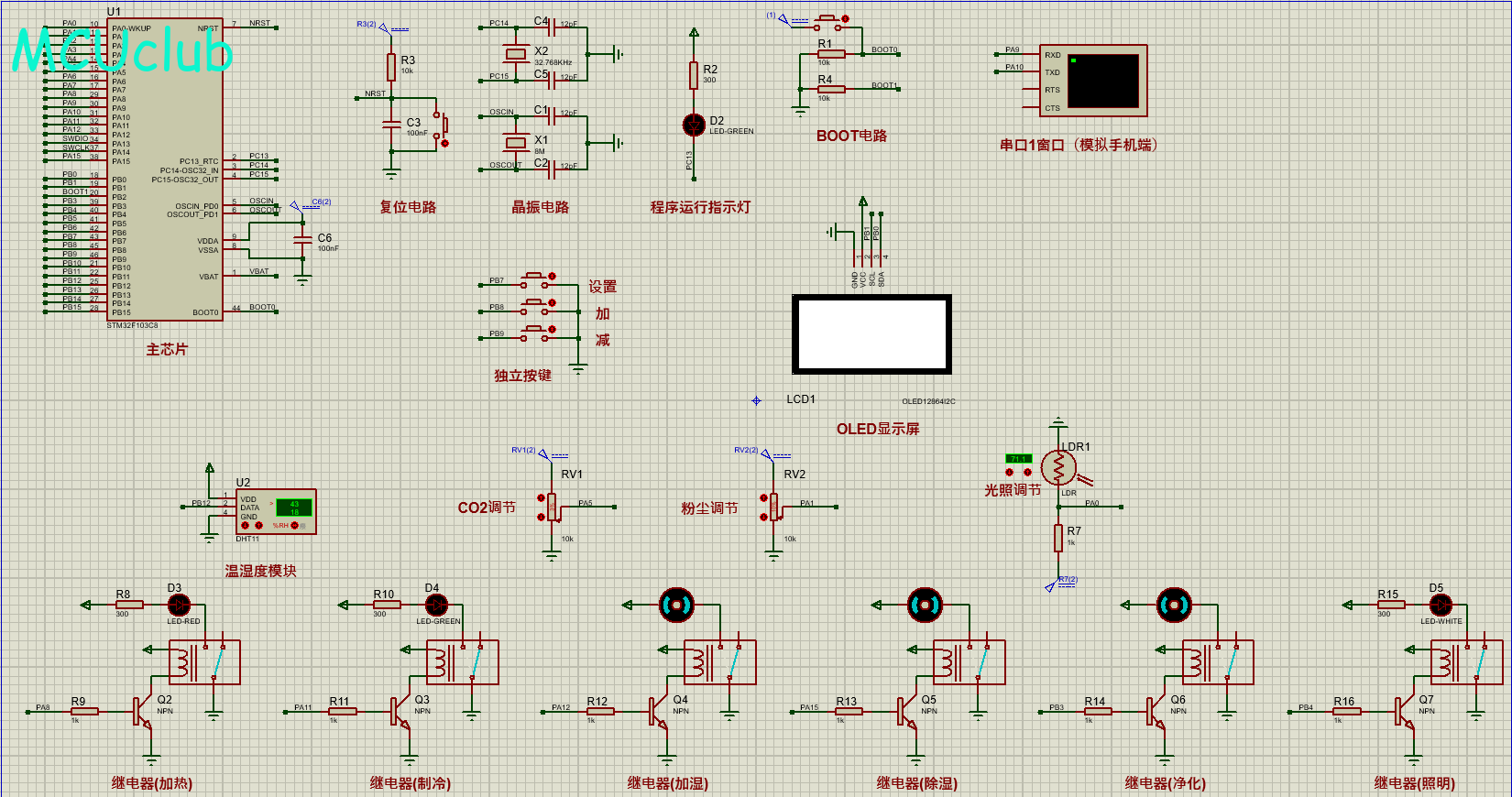Select the RV1 potentiometer body

click(x=552, y=507)
